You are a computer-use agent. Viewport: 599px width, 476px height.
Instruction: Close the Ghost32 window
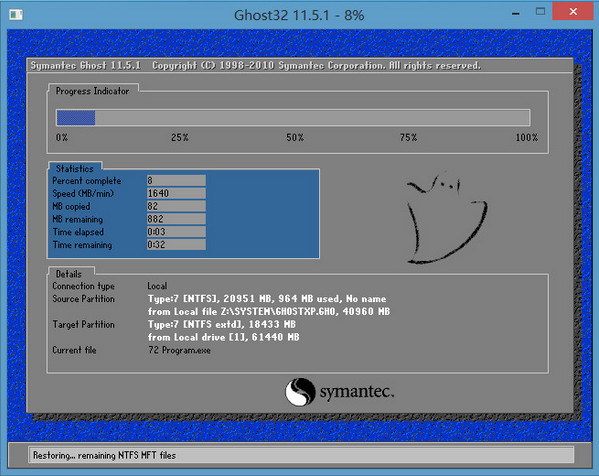click(573, 11)
